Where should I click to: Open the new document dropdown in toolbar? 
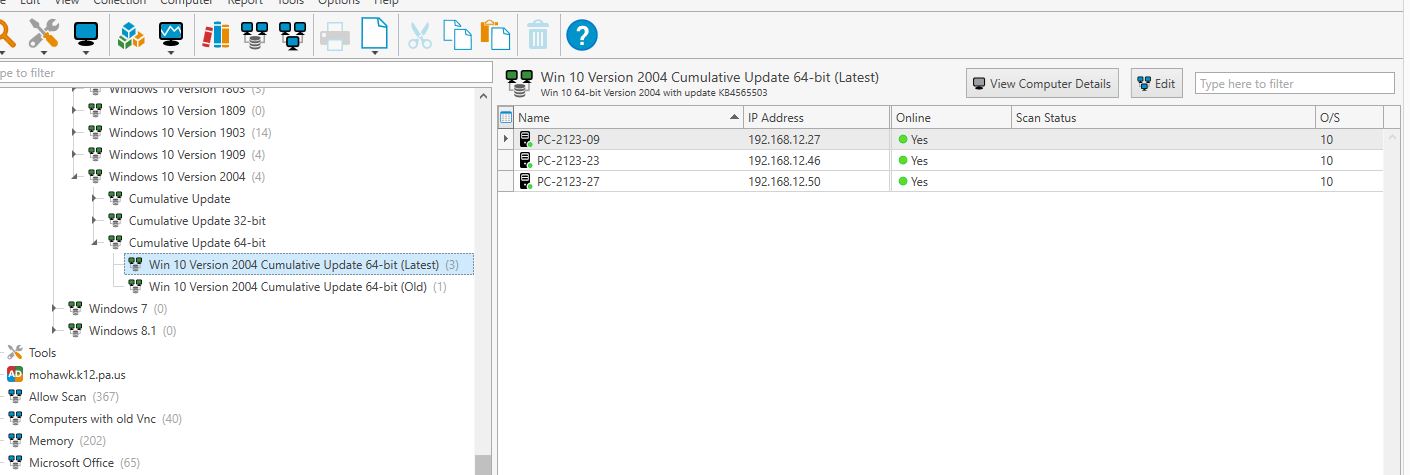374,52
